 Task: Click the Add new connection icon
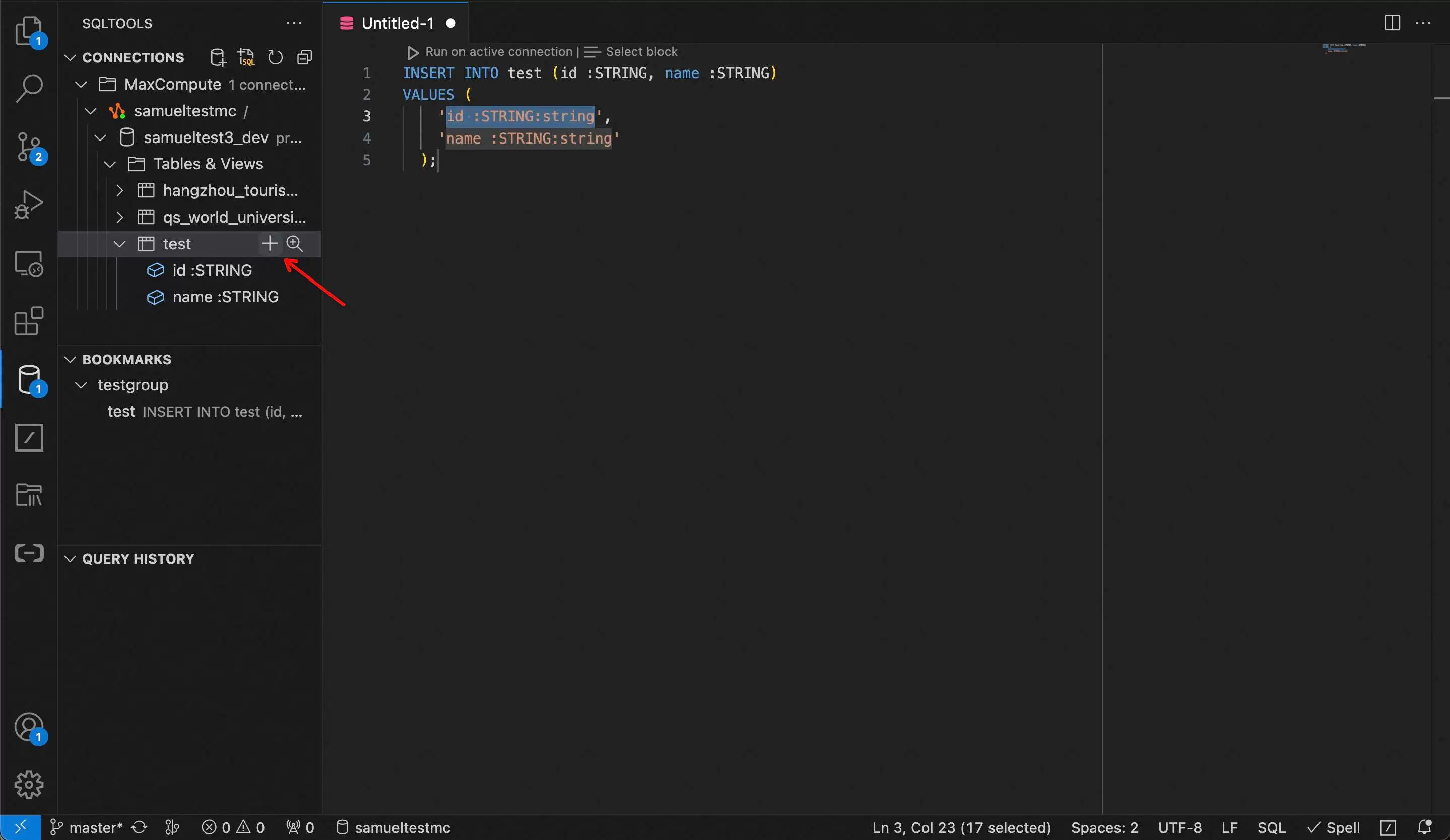coord(218,57)
